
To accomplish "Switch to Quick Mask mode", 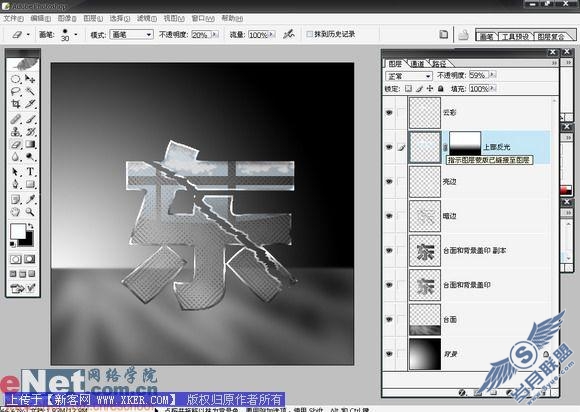I will pos(30,259).
